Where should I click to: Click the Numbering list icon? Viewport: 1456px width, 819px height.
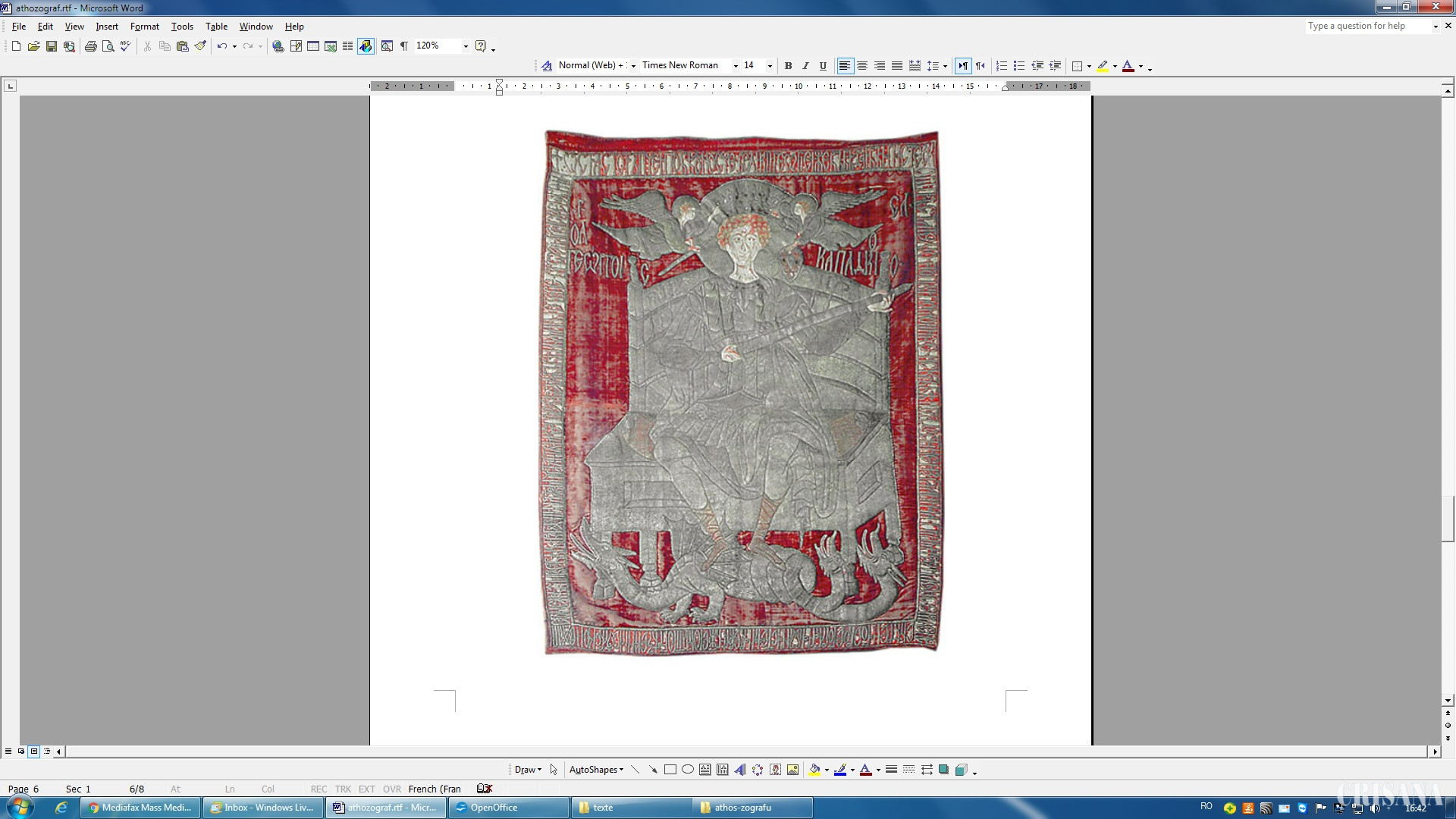coord(1002,66)
